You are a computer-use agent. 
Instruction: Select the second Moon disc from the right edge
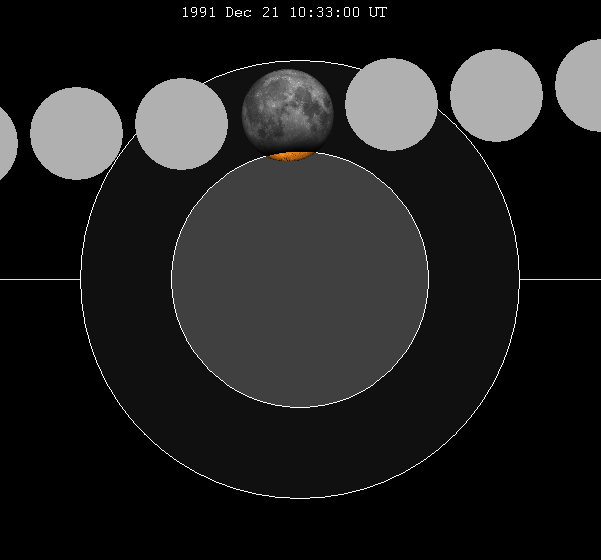click(496, 95)
